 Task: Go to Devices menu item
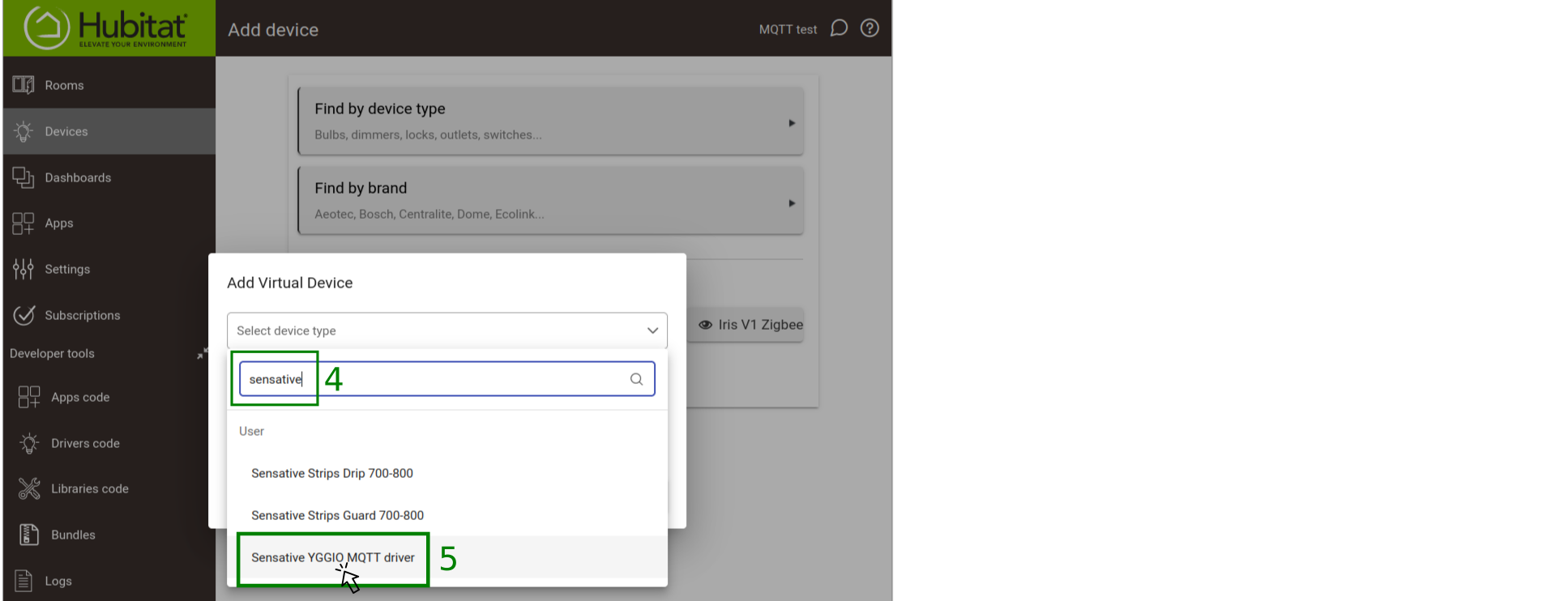(109, 131)
